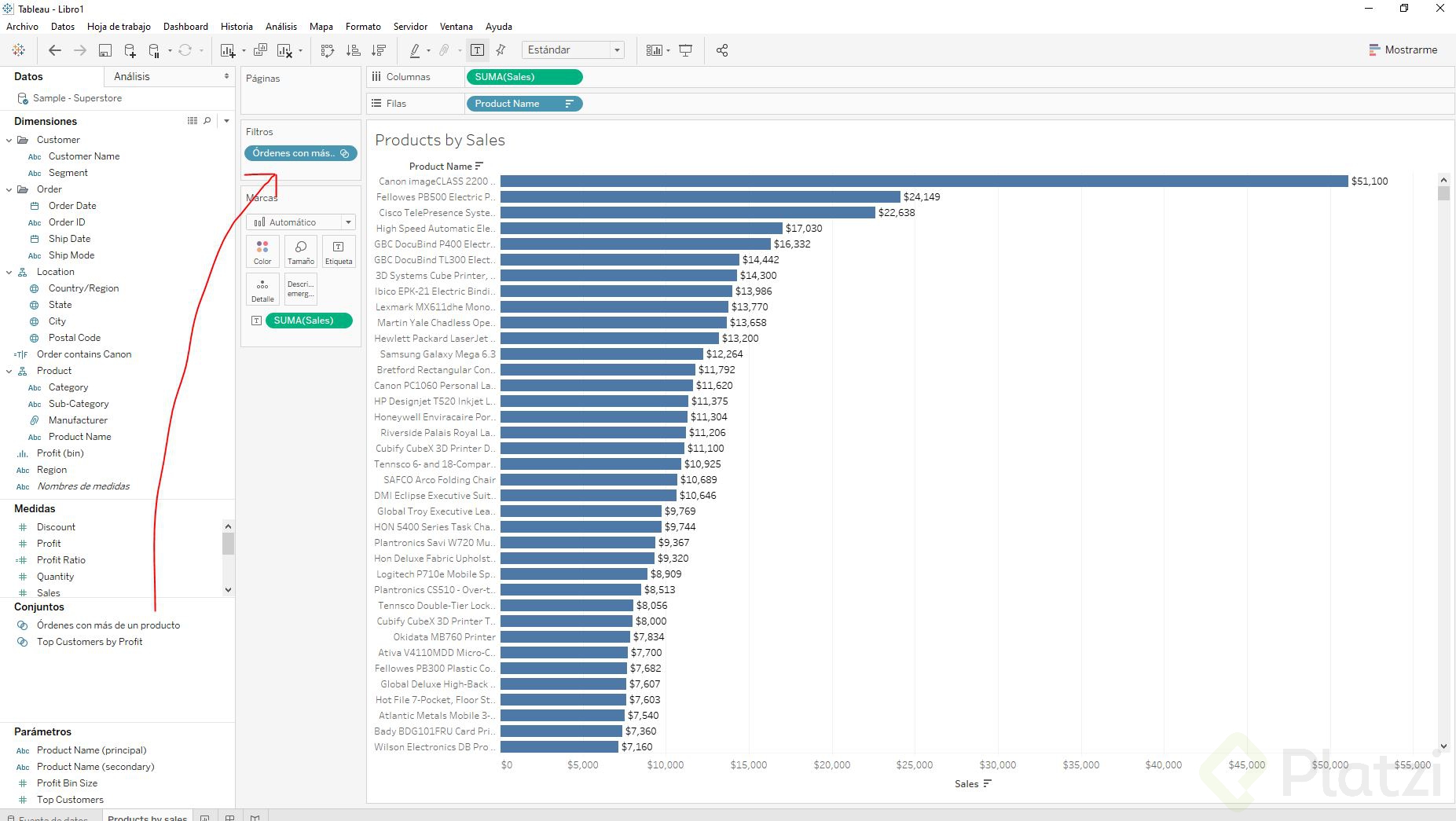Click Product Name pill on Filas shelf
This screenshot has width=1456, height=821.
524,104
